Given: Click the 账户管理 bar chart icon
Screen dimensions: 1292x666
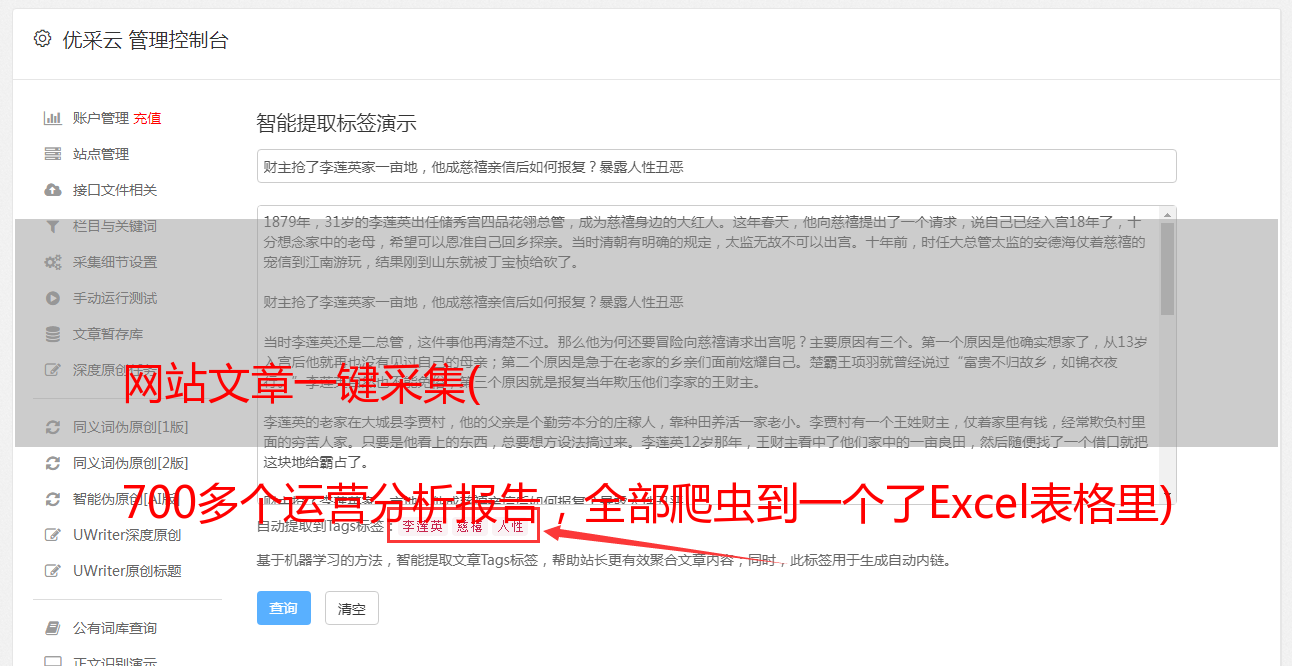Looking at the screenshot, I should click(53, 118).
